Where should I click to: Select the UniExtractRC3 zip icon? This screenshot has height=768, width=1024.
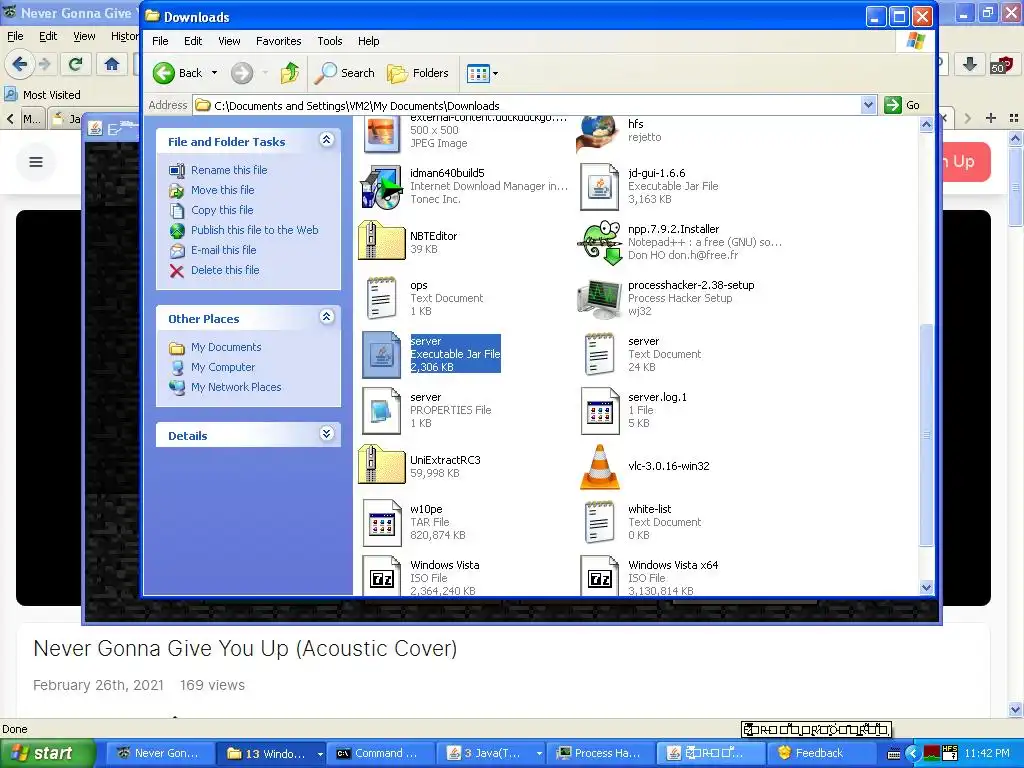pyautogui.click(x=381, y=466)
